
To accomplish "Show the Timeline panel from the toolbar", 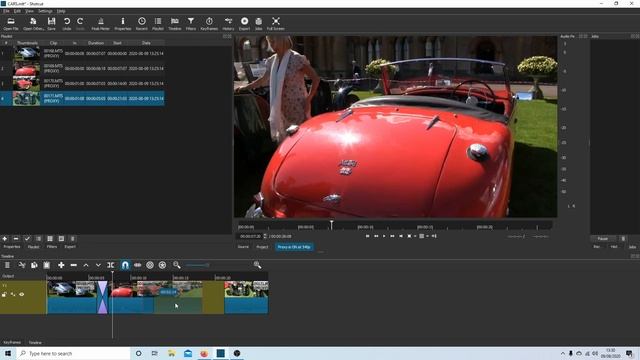I will [175, 24].
